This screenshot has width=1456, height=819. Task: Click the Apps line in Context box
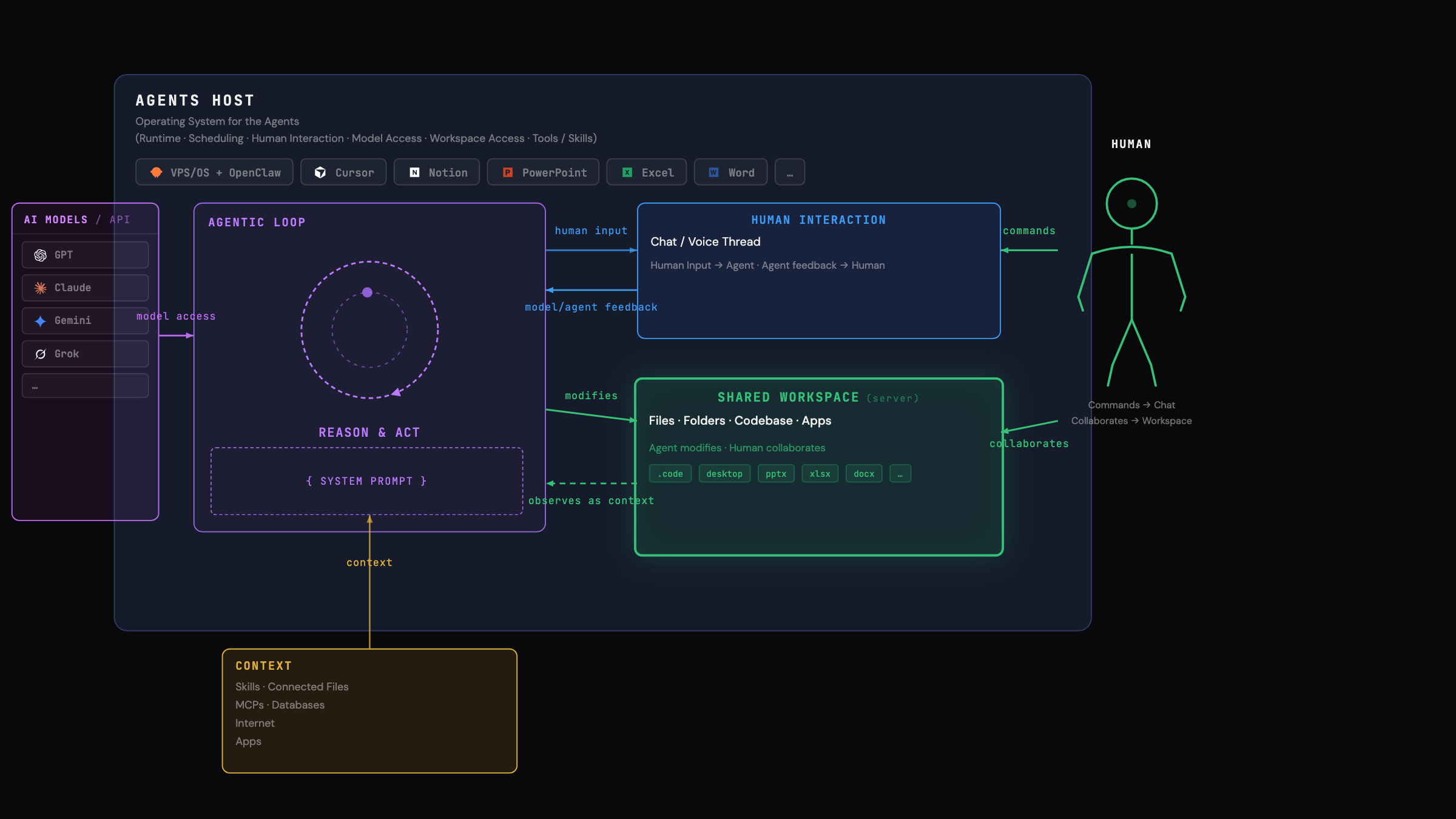pos(248,741)
